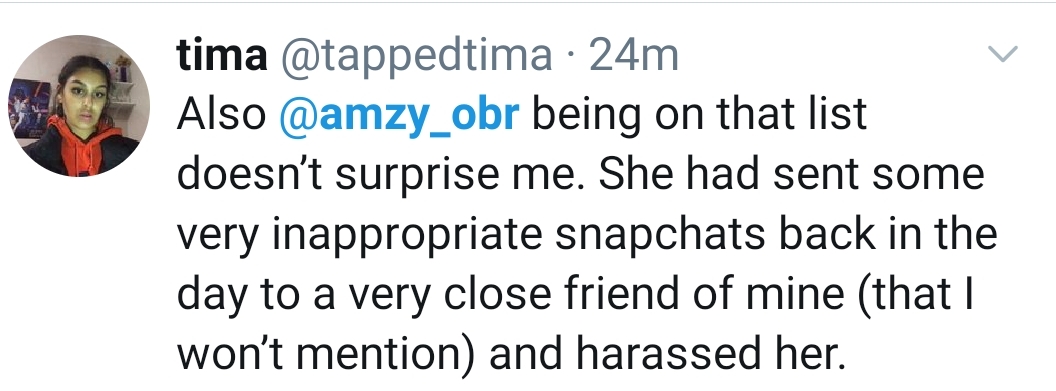Select the phrase She had sent some

click(791, 174)
